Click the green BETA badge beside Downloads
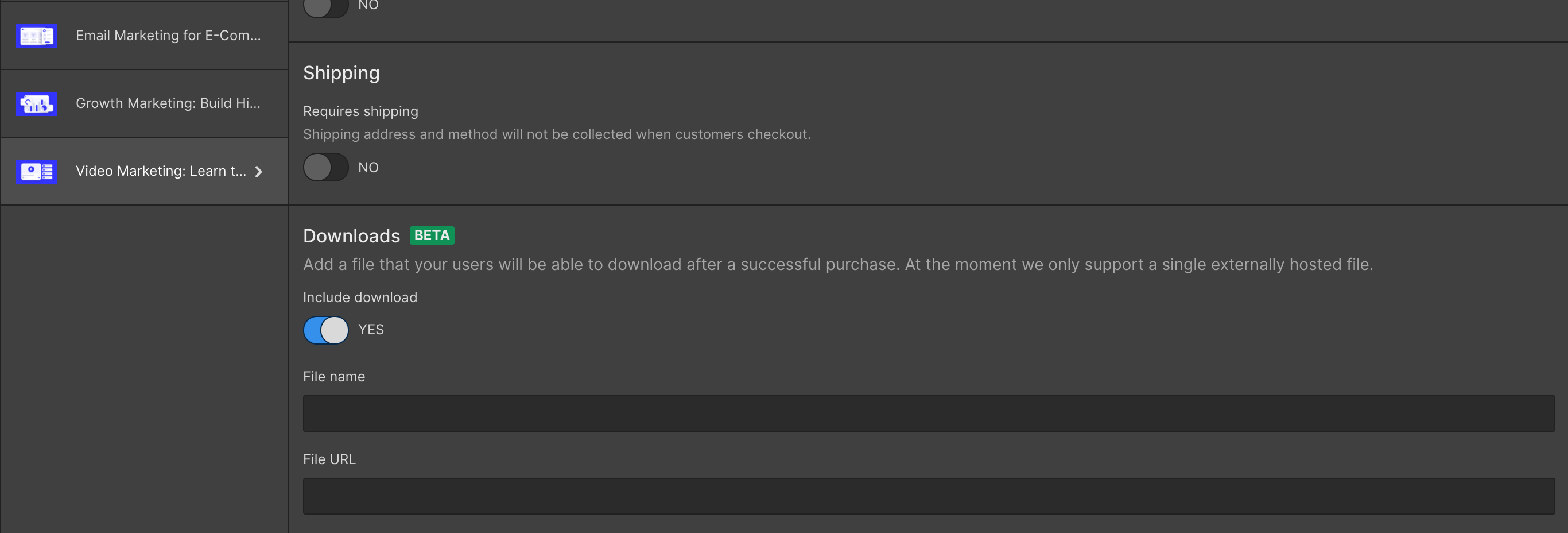1568x533 pixels. [432, 235]
